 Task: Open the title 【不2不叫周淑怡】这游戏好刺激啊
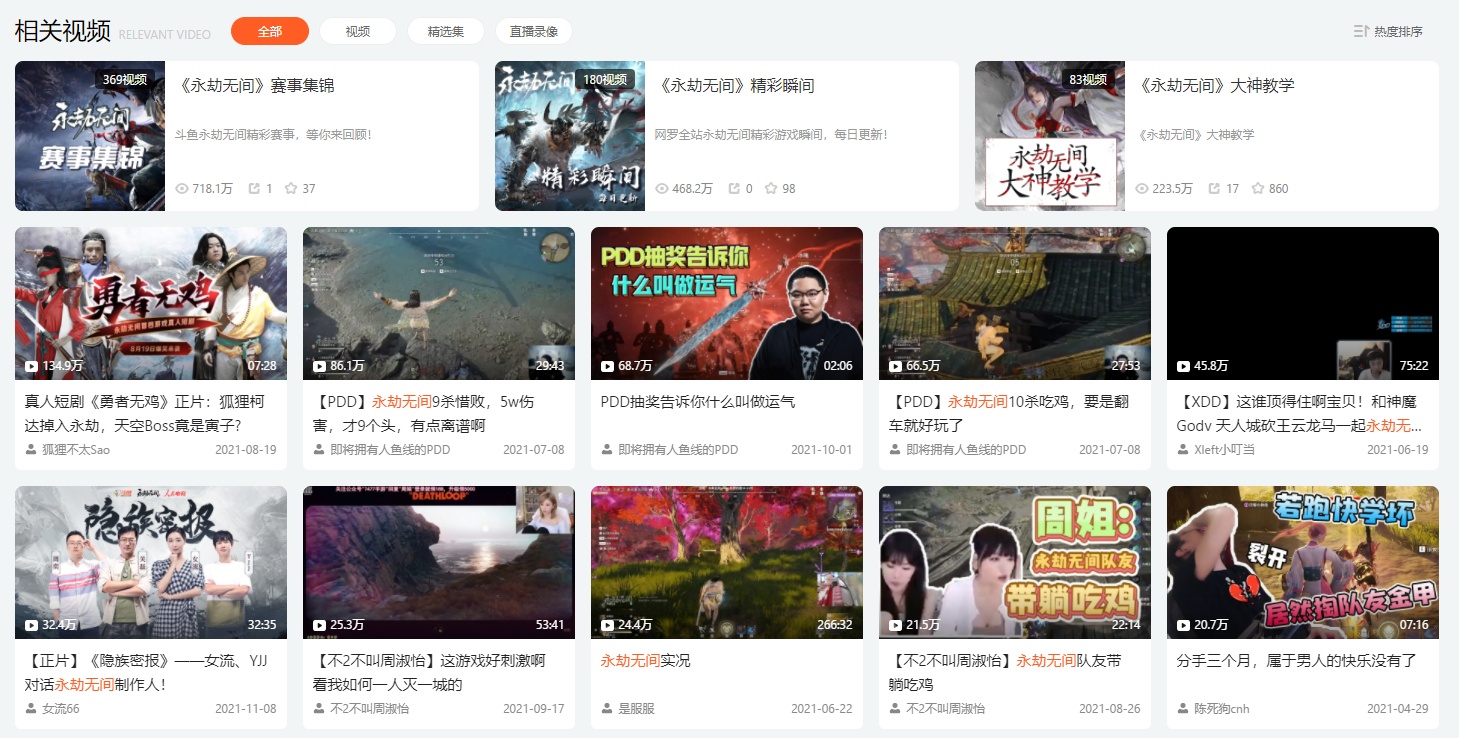click(x=430, y=672)
